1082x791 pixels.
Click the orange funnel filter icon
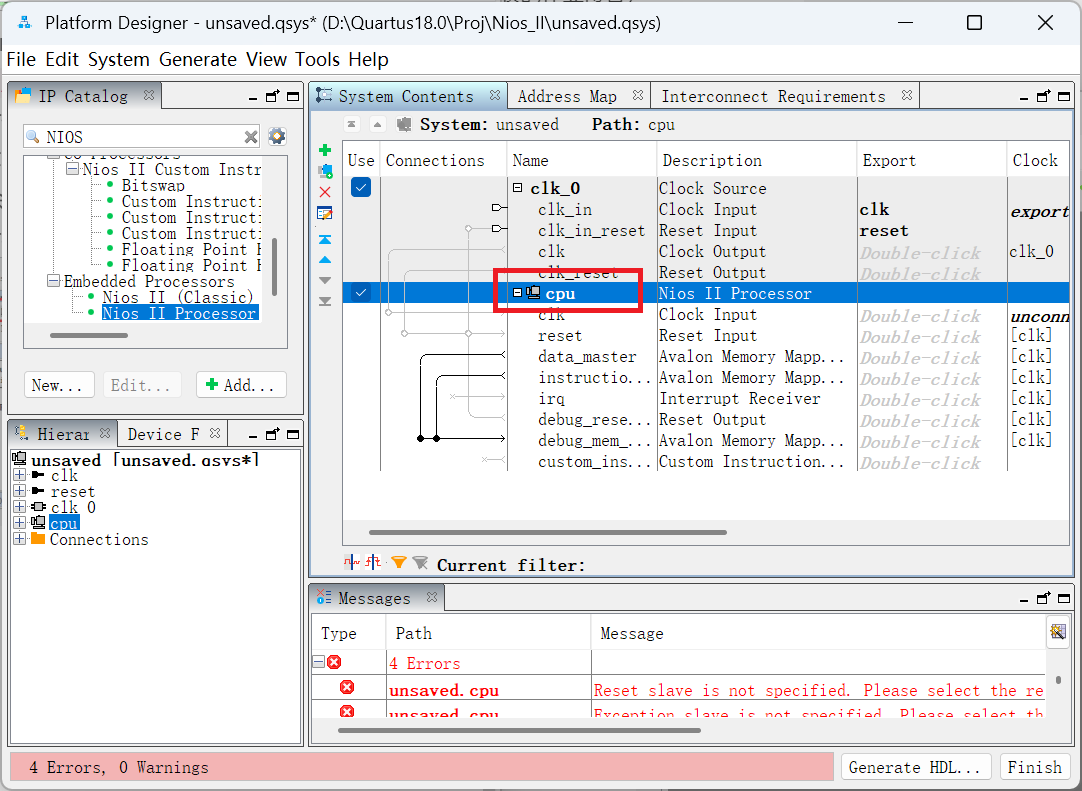(398, 563)
